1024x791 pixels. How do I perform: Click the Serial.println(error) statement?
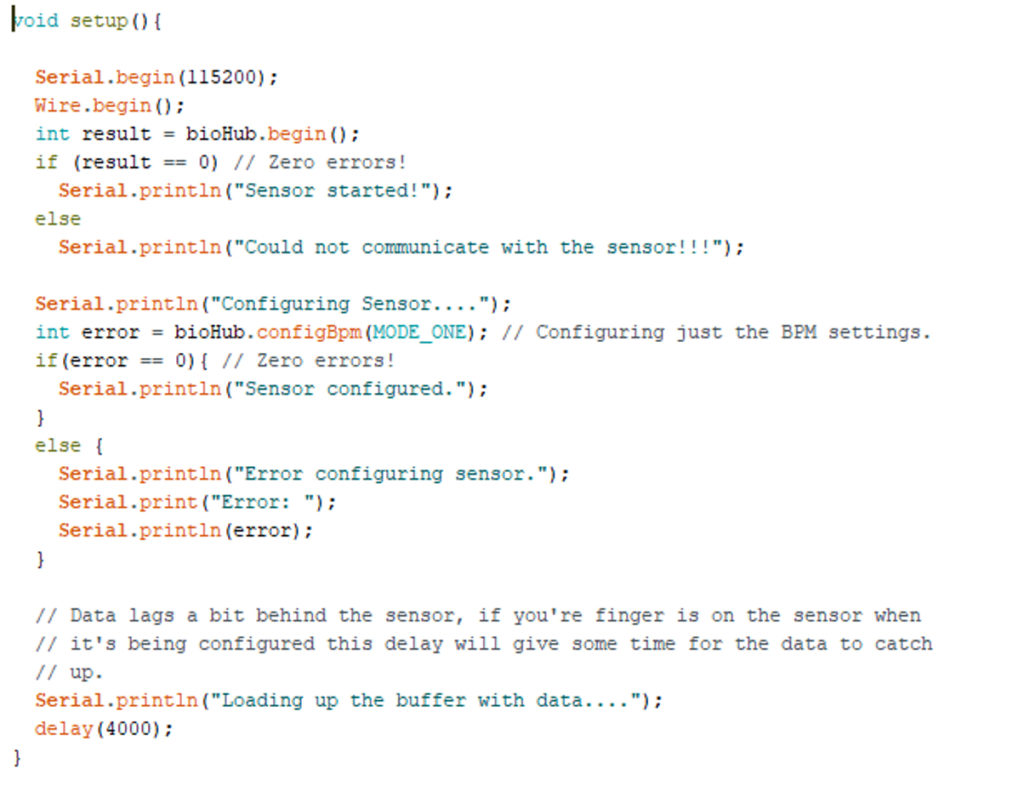[x=185, y=530]
